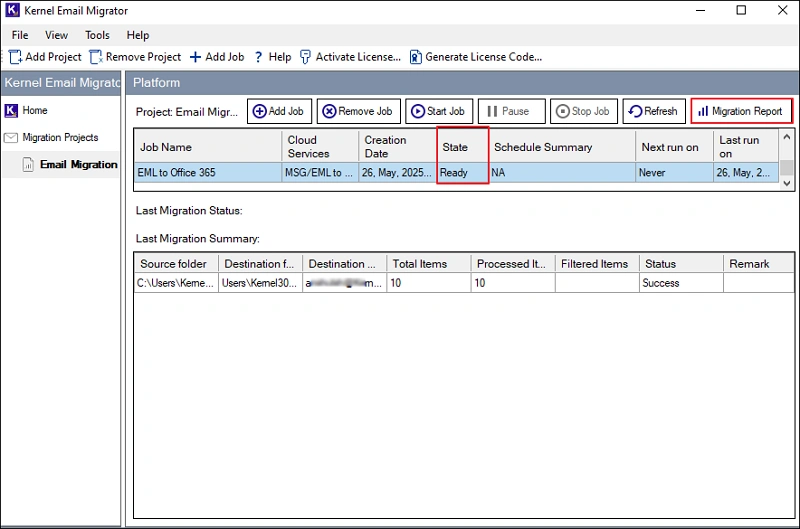The height and width of the screenshot is (529, 800).
Task: Click the Schedule Summary column header
Action: (x=562, y=147)
